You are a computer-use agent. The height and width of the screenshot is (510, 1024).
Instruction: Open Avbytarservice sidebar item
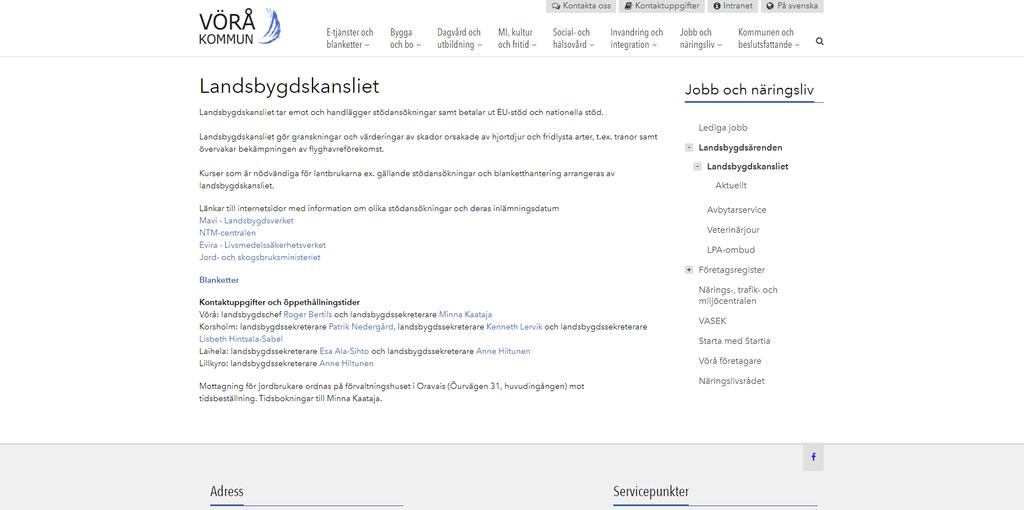click(737, 210)
